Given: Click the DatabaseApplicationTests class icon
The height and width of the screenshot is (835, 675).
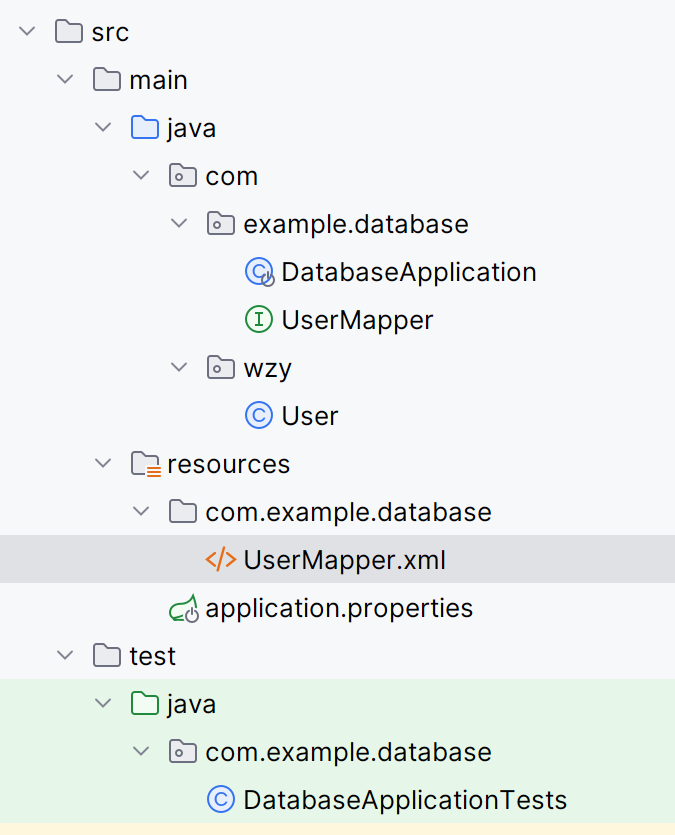Looking at the screenshot, I should pos(221,800).
